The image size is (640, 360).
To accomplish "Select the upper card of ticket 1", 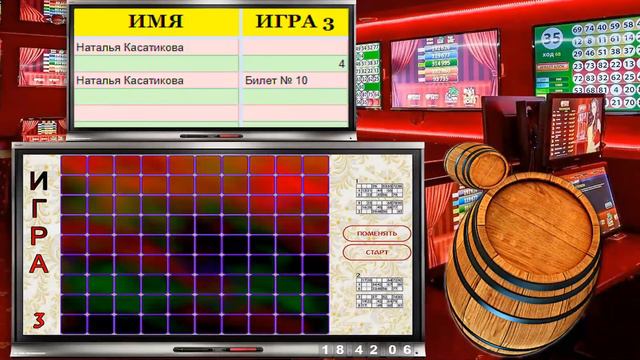I will coord(379,191).
